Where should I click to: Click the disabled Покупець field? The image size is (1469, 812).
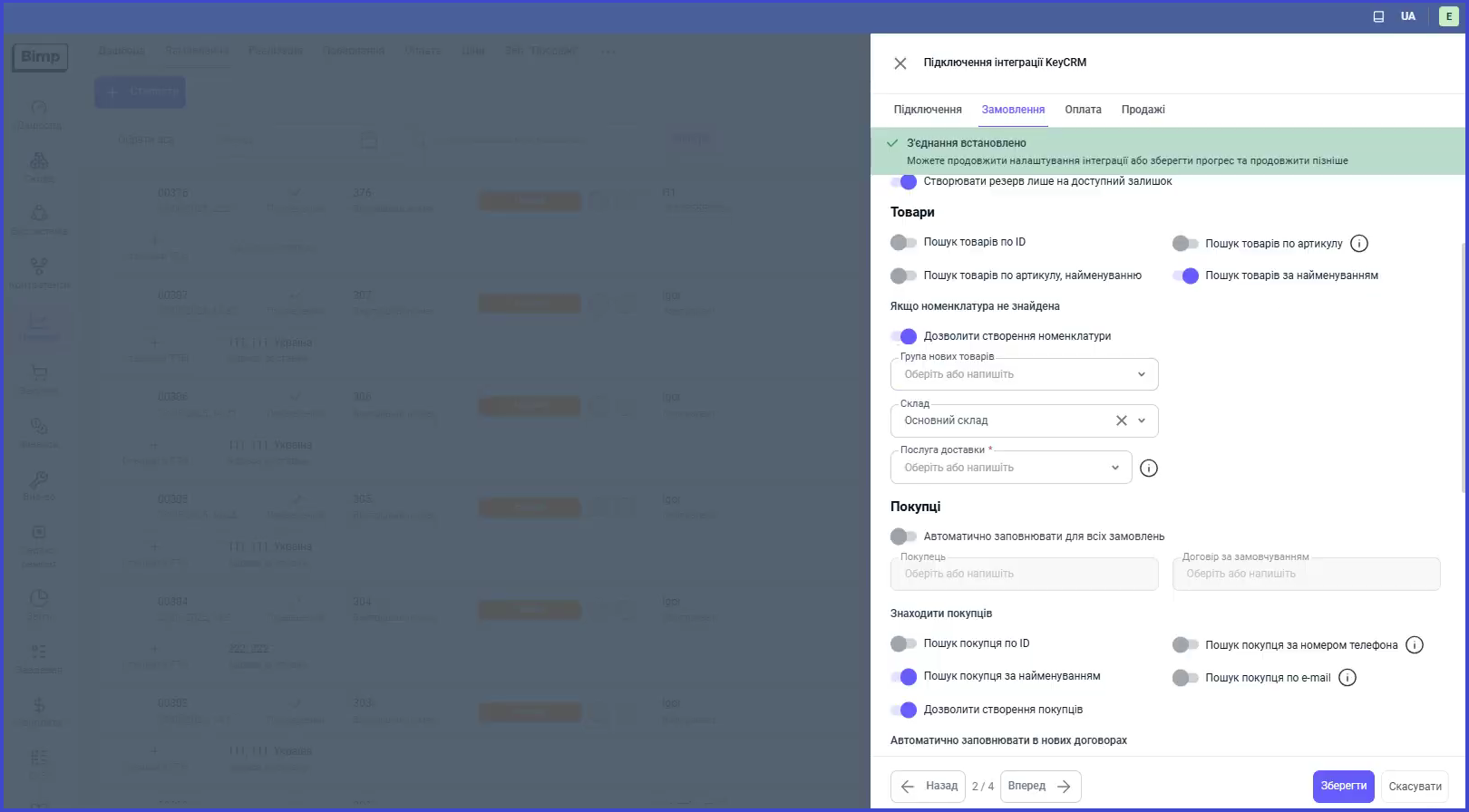1025,574
